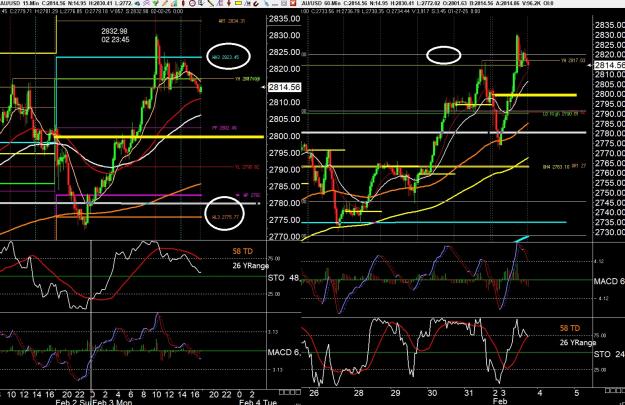The width and height of the screenshot is (625, 405).
Task: Click the MACD 6 label on the 60 Min chart
Action: pyautogui.click(x=609, y=281)
